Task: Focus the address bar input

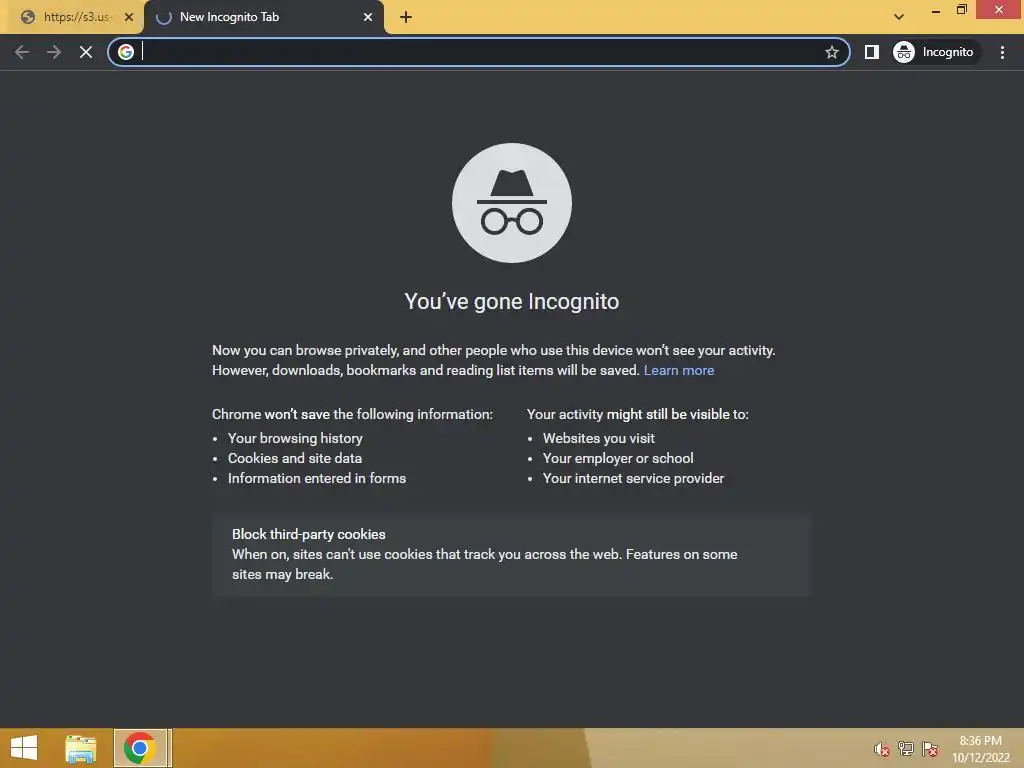Action: [x=480, y=52]
